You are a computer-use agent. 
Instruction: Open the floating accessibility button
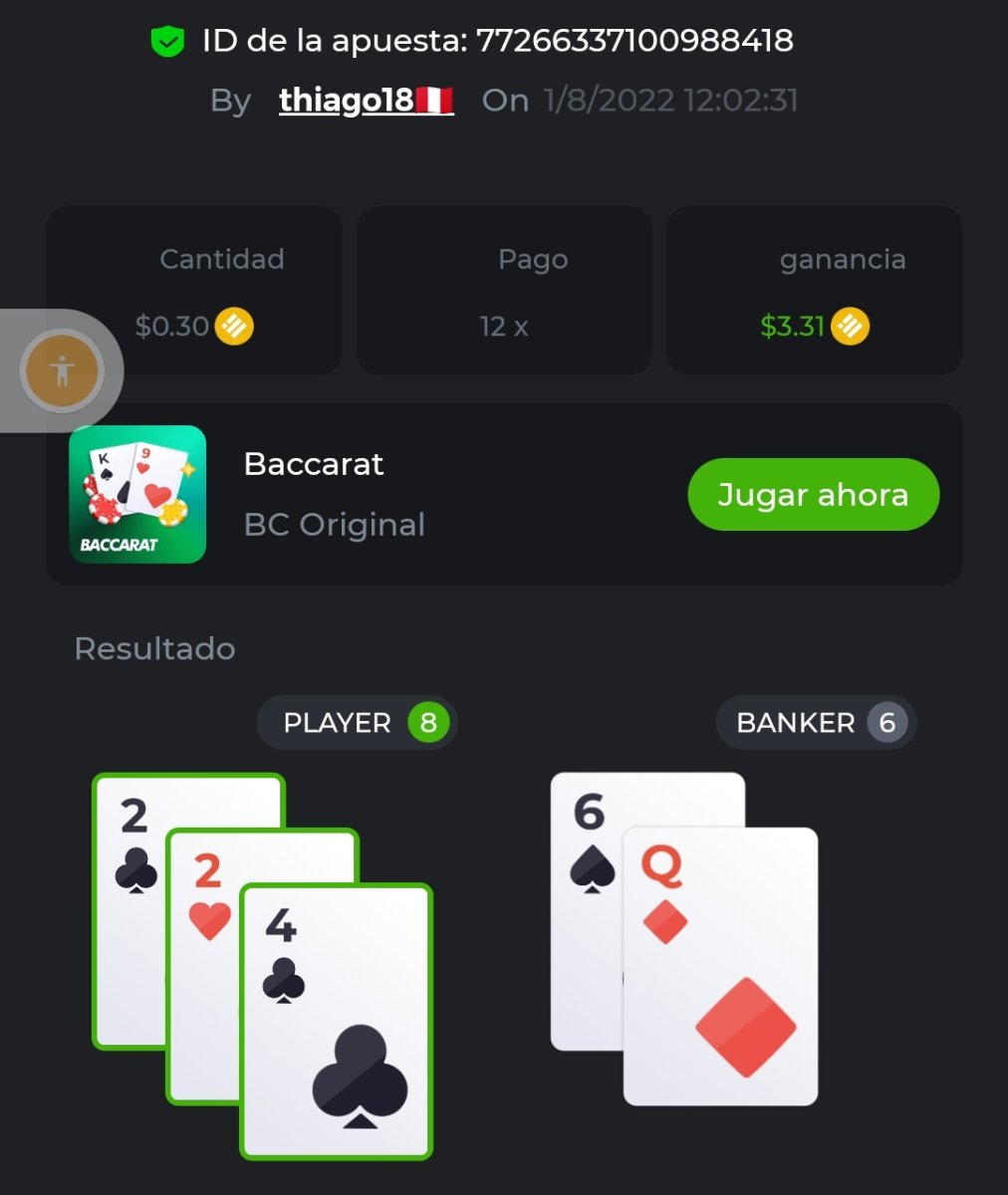(x=62, y=371)
